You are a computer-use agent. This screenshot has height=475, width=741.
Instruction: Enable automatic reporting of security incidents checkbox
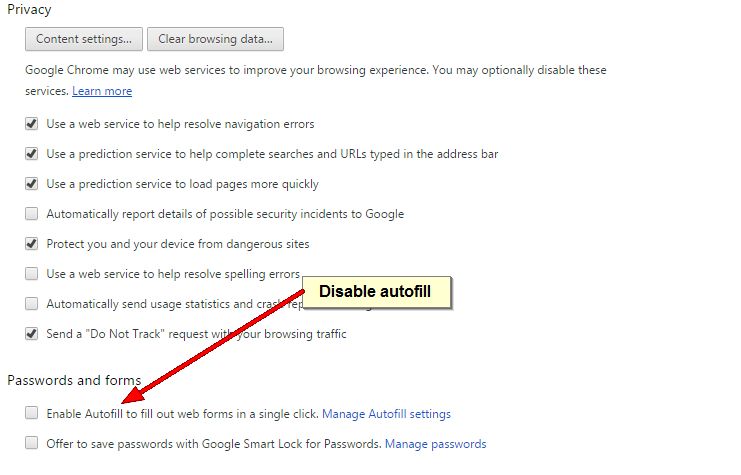(x=32, y=214)
